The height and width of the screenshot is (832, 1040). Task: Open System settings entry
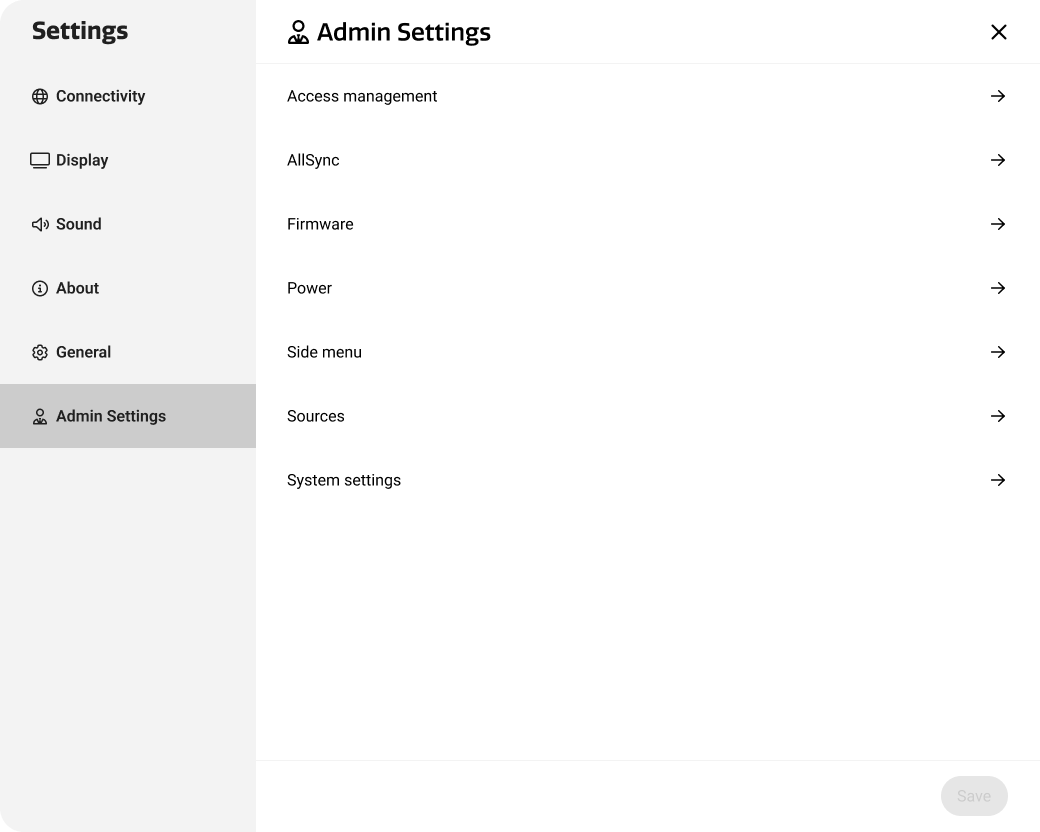click(344, 480)
